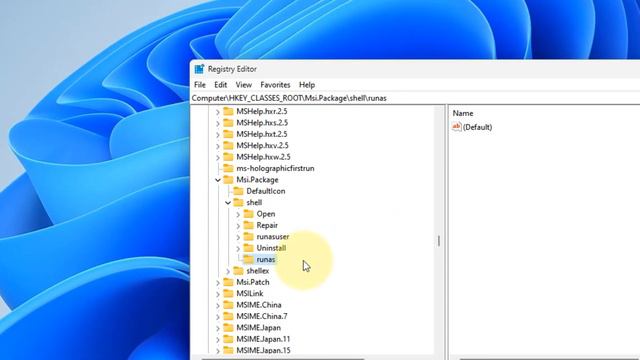Click the runasuser folder icon
Viewport: 640px width, 360px height.
tap(249, 237)
